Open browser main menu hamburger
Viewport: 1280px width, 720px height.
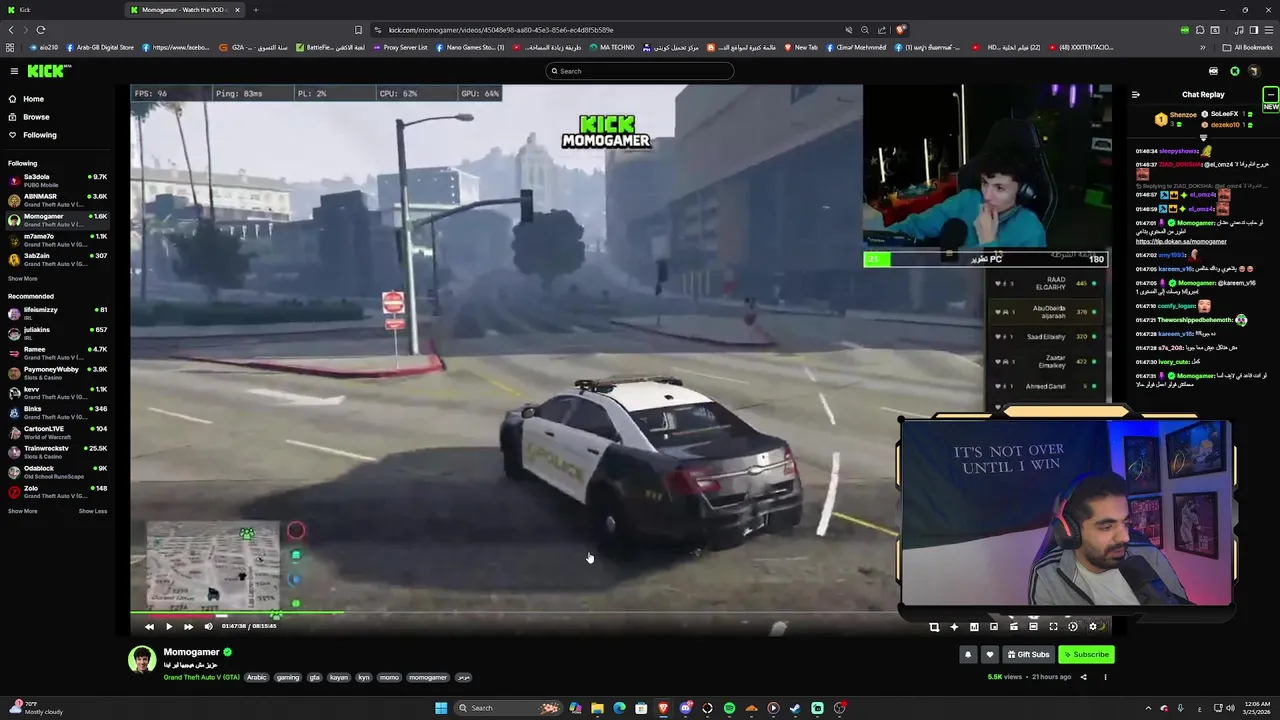coord(1269,30)
